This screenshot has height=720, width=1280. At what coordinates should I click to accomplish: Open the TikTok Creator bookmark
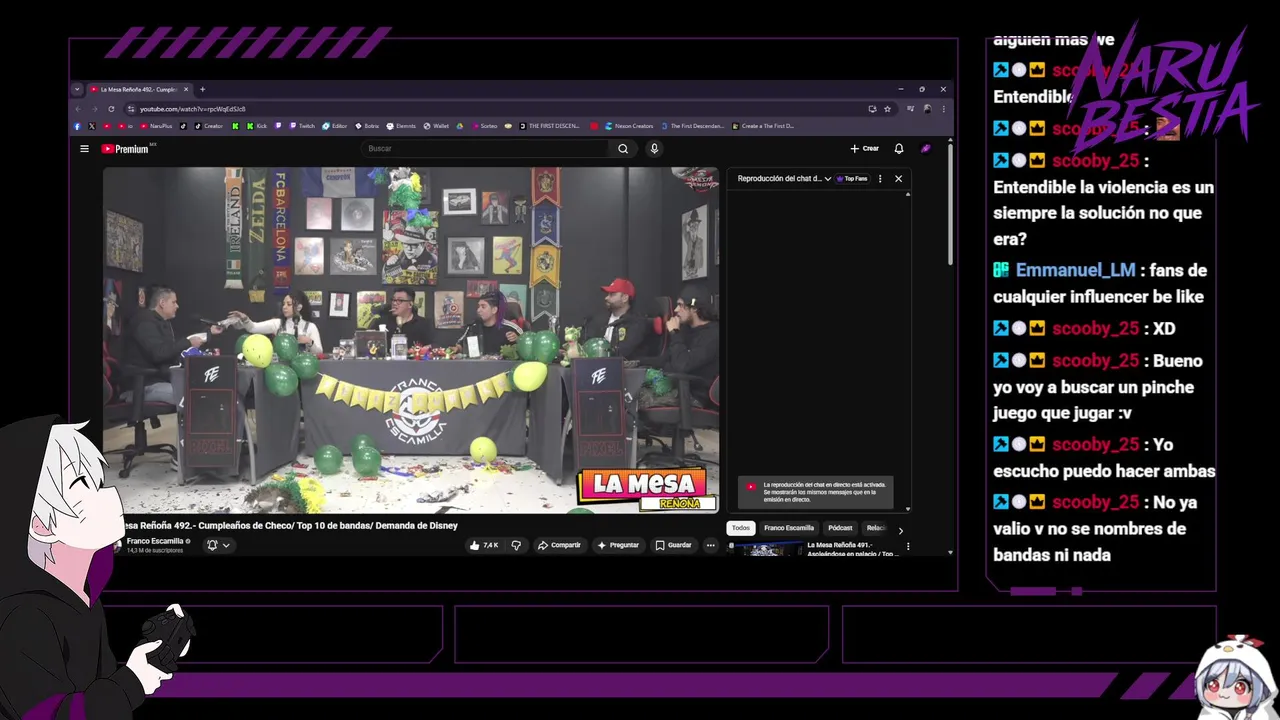click(x=208, y=126)
